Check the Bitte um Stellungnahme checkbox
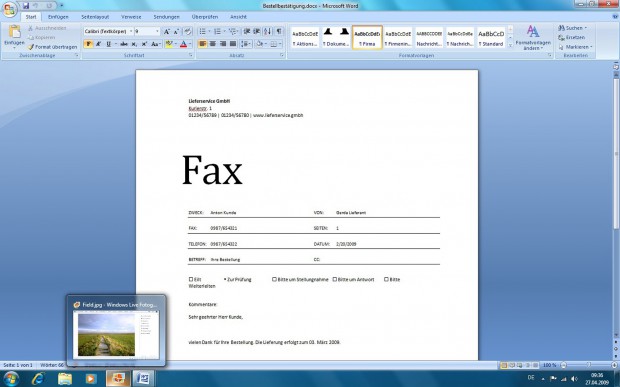Viewport: 620px width, 387px height. click(274, 279)
